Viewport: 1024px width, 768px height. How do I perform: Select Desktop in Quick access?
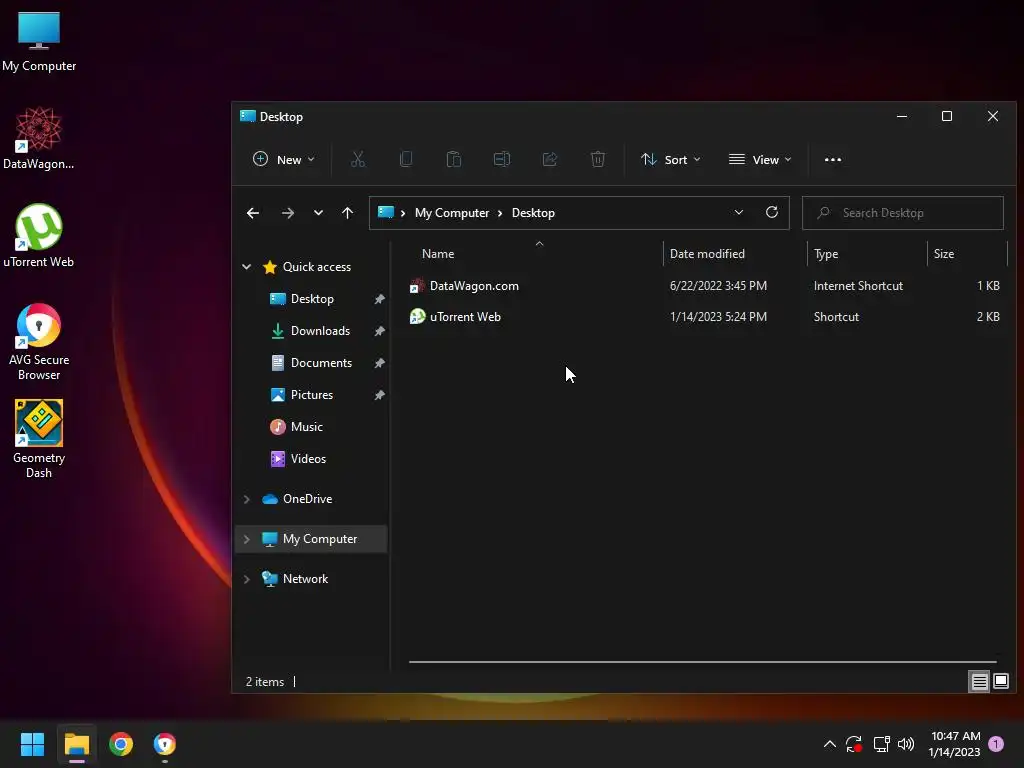(x=312, y=298)
